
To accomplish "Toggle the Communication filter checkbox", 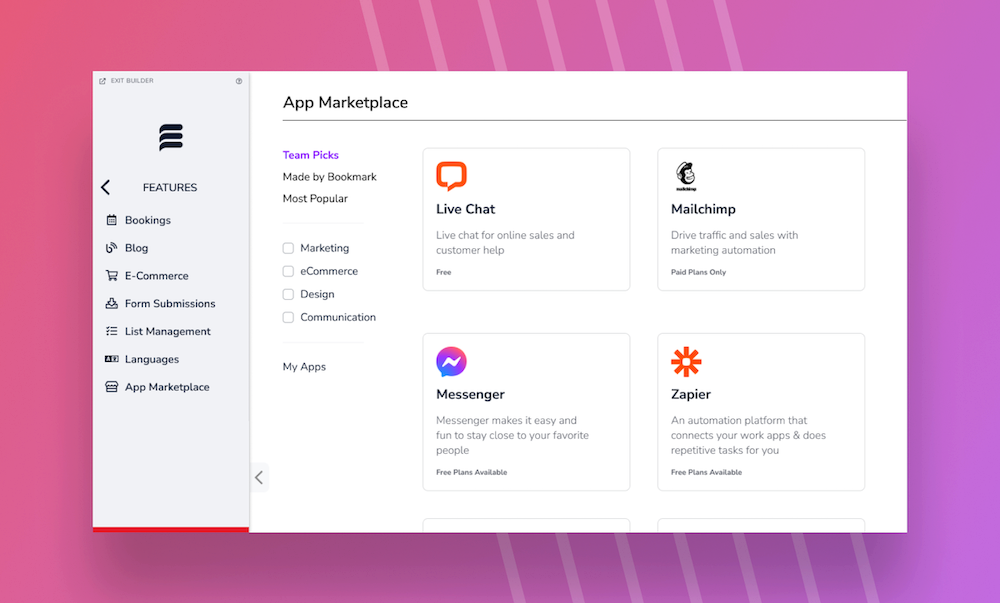I will click(288, 317).
